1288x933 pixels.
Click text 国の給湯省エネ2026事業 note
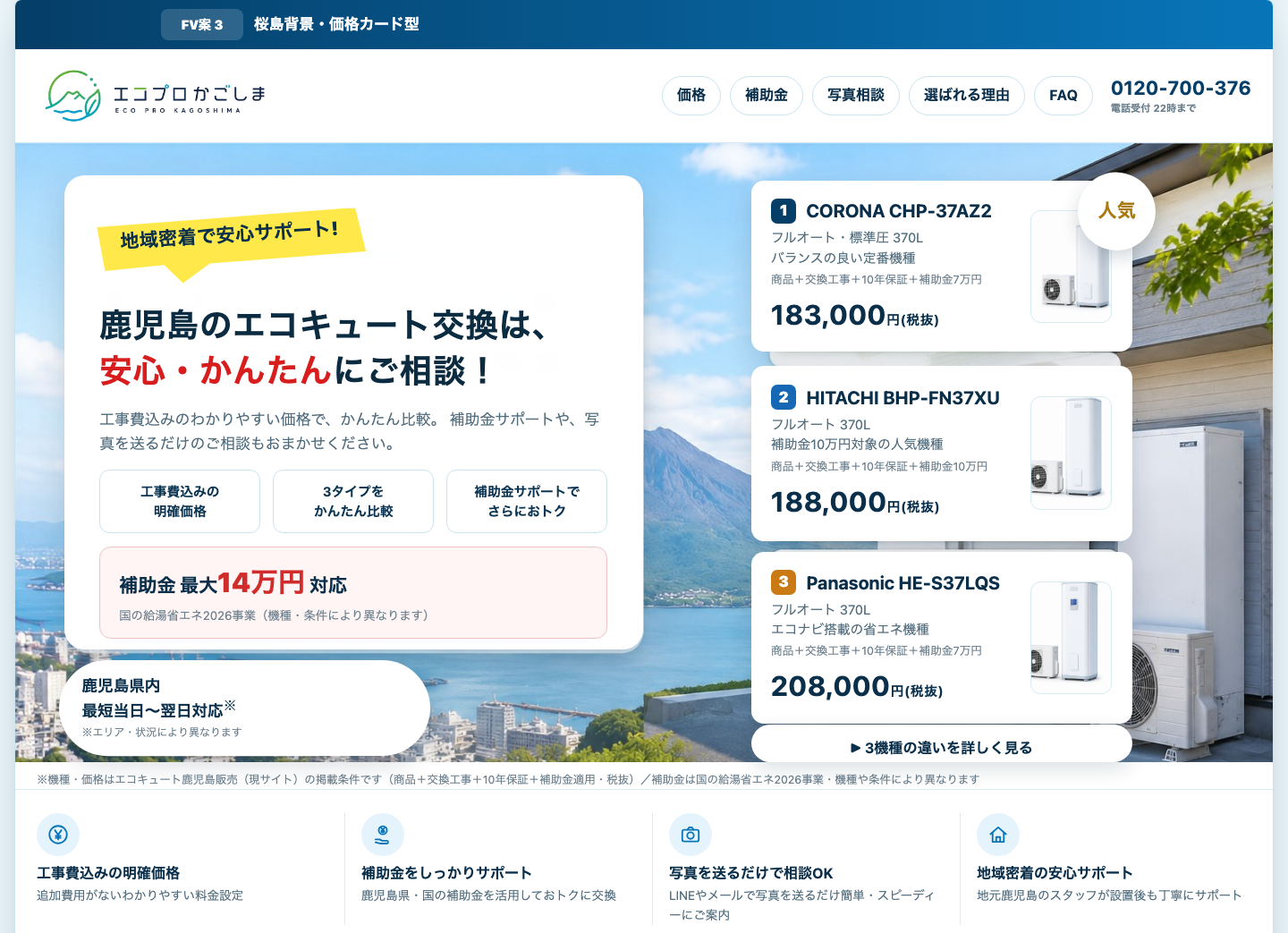point(275,615)
